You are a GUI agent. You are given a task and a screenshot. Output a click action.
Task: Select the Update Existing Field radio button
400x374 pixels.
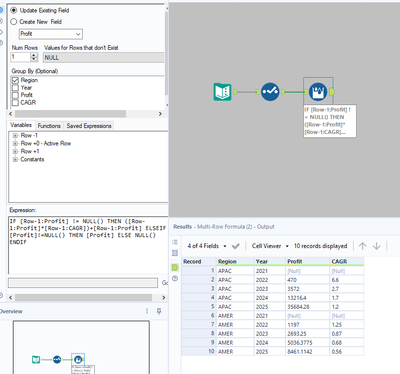[x=14, y=11]
